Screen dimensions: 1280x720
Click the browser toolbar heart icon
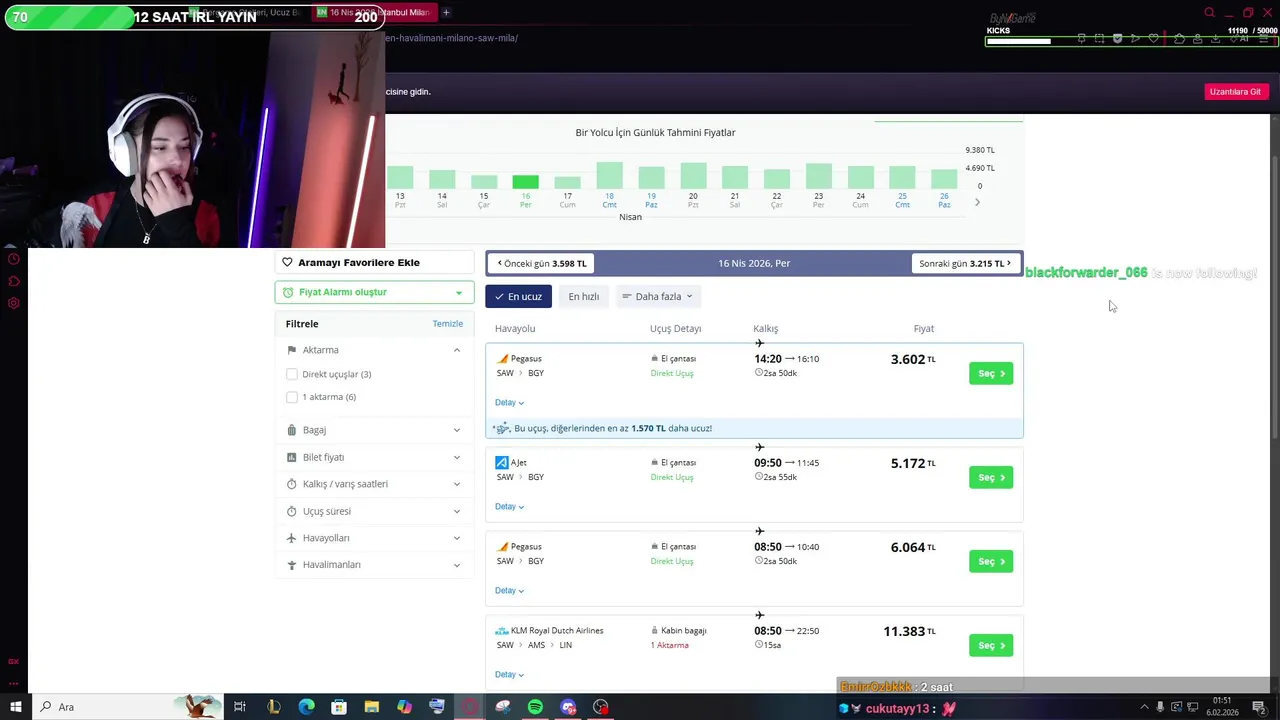(1153, 39)
